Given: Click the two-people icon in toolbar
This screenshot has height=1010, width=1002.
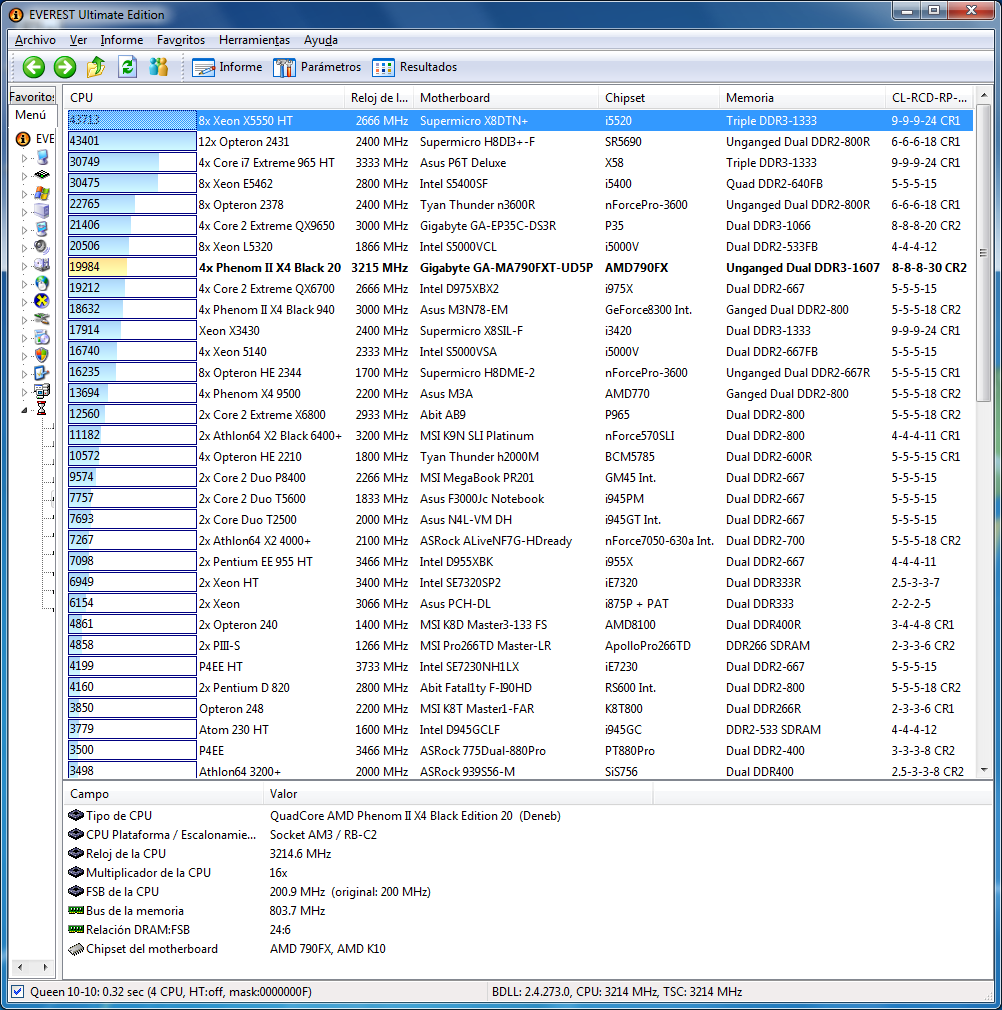Looking at the screenshot, I should [x=158, y=67].
